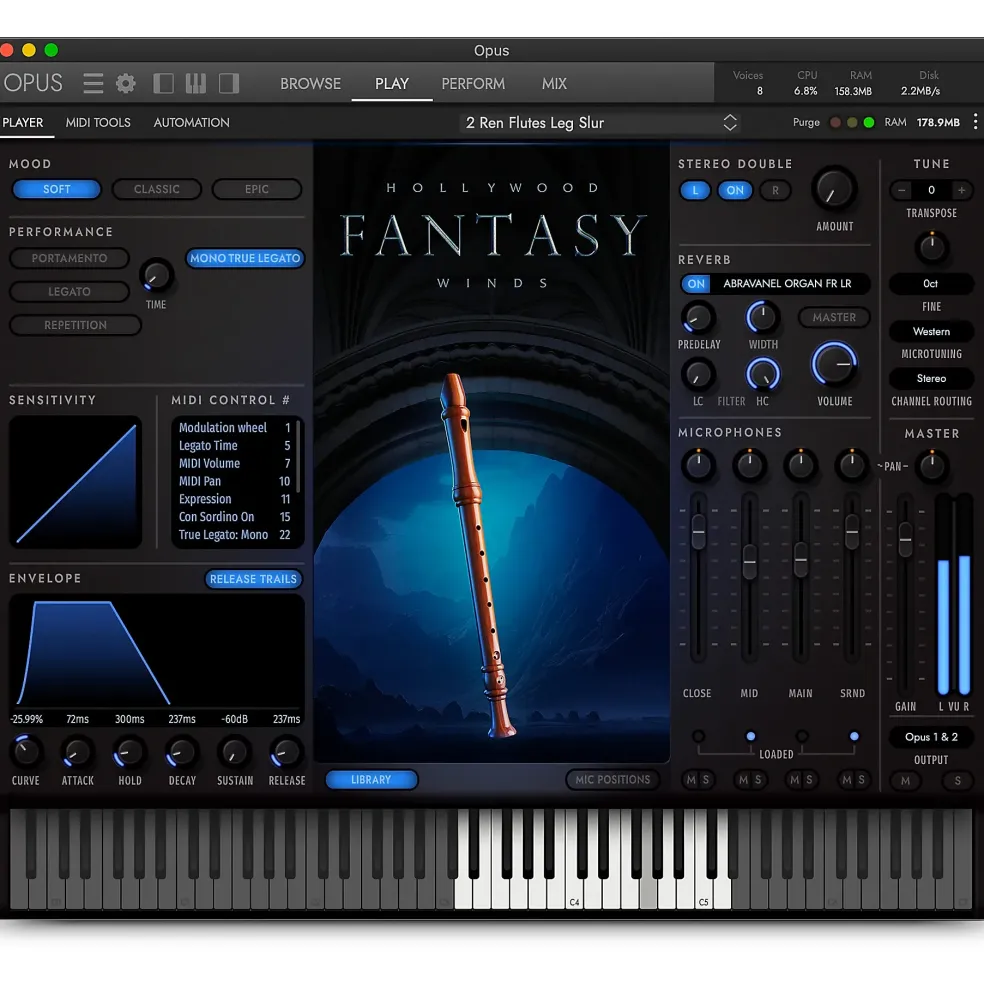Click the reverb HC filter knob
984x985 pixels.
pyautogui.click(x=762, y=374)
